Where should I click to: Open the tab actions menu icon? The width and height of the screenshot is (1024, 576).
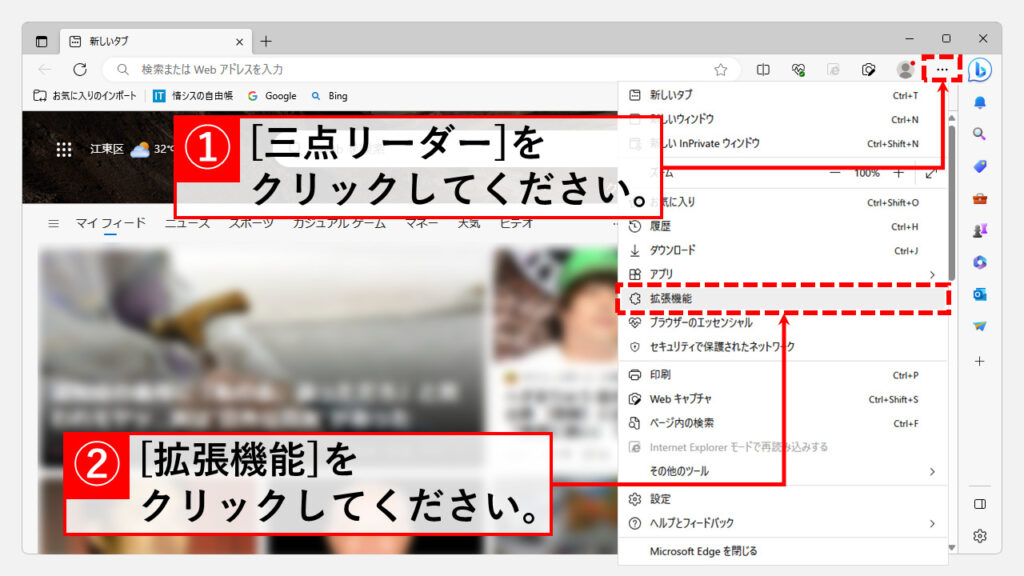click(x=42, y=42)
